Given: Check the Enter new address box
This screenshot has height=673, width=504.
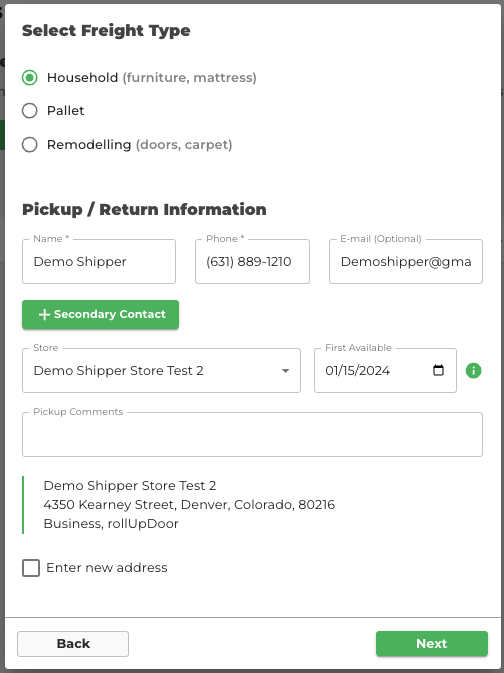Looking at the screenshot, I should [x=31, y=568].
